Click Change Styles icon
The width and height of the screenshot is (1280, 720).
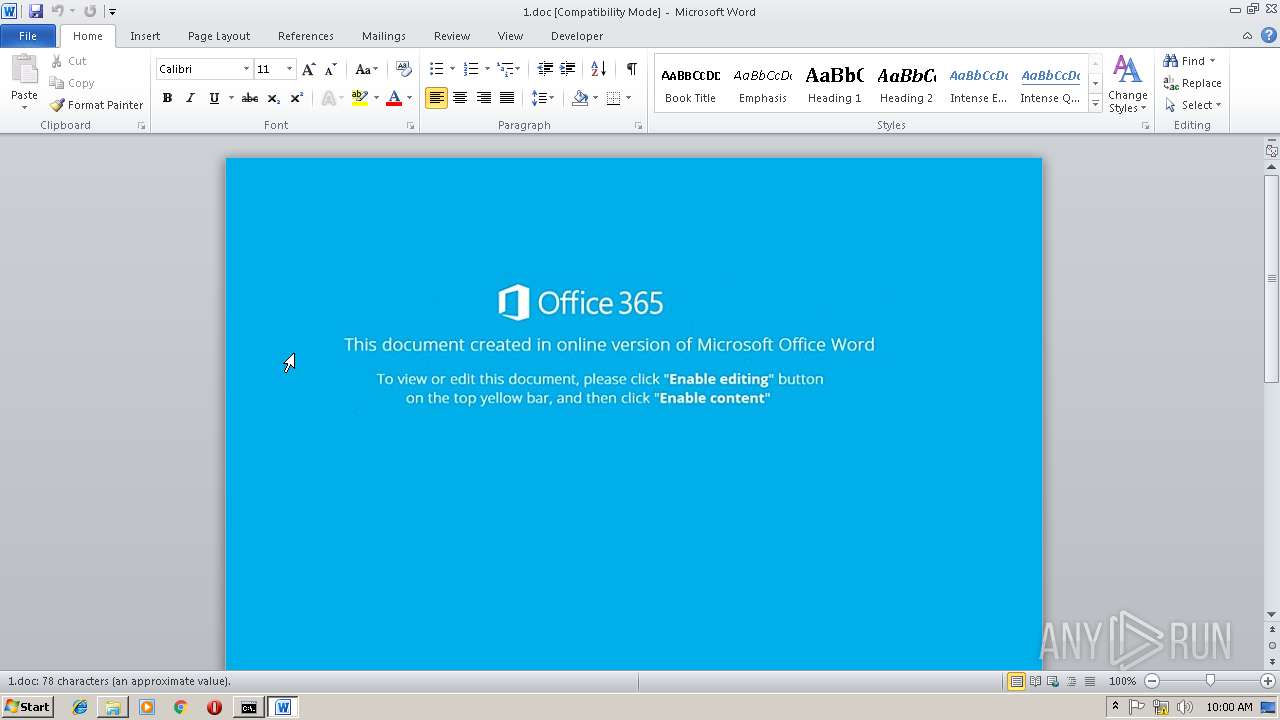click(1127, 84)
